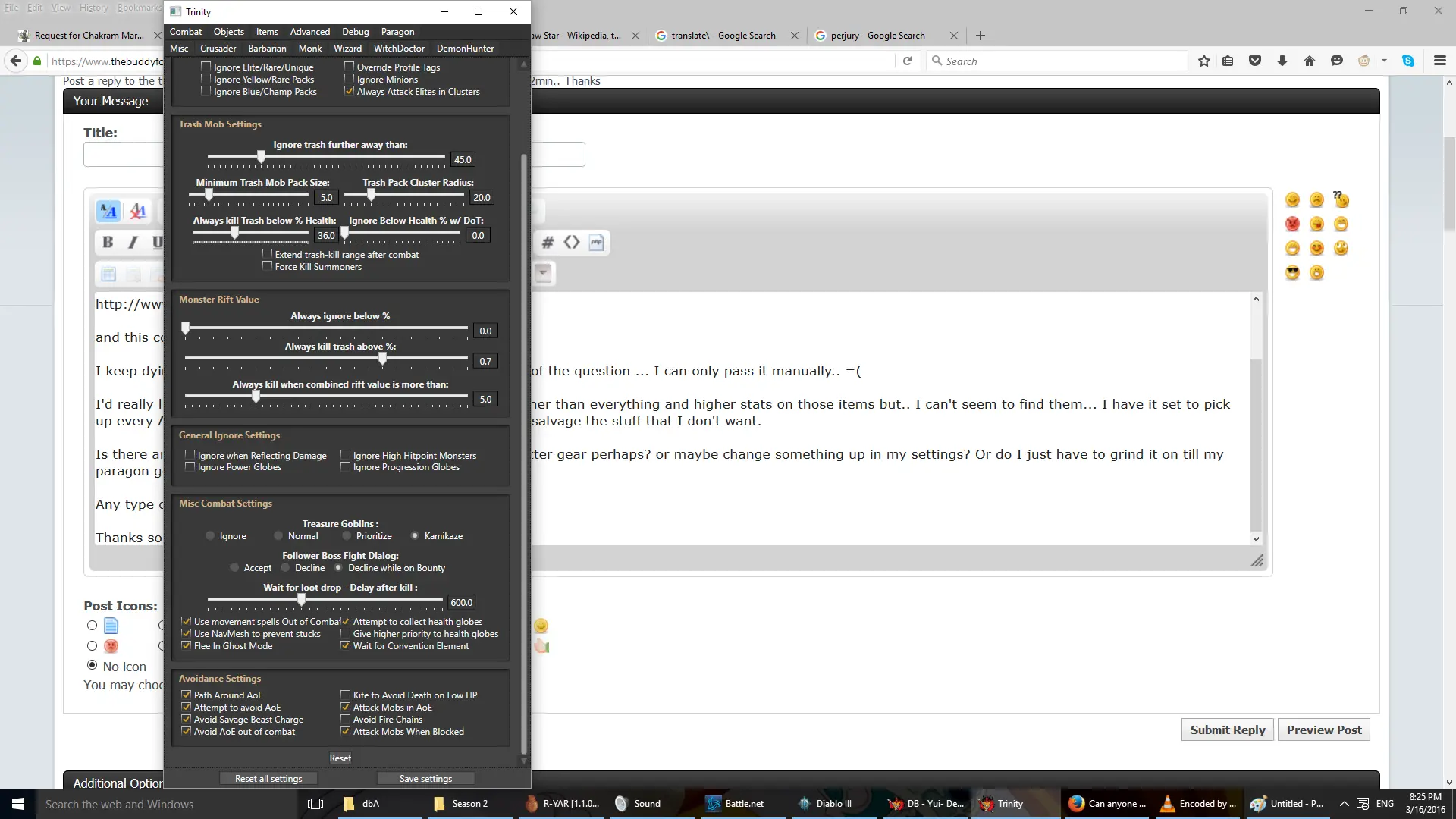Click message text area scrollbar down arrow
The image size is (1456, 819).
click(1256, 538)
